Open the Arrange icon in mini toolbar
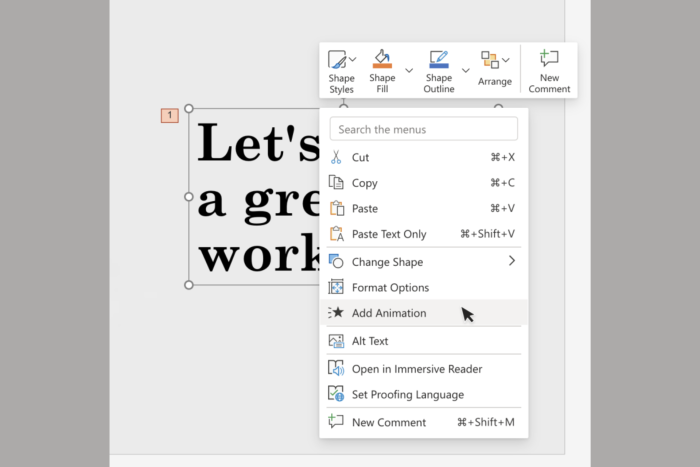700x467 pixels. point(490,60)
